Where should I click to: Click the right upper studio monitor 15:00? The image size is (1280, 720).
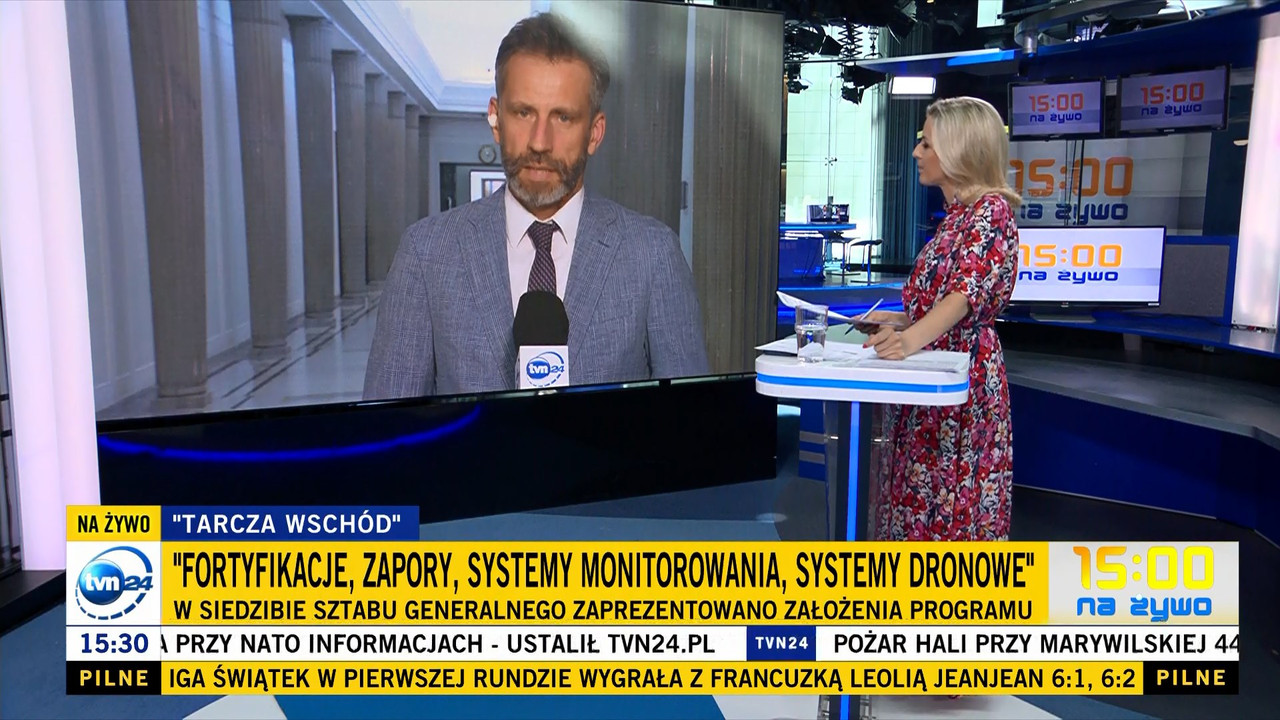point(1173,100)
